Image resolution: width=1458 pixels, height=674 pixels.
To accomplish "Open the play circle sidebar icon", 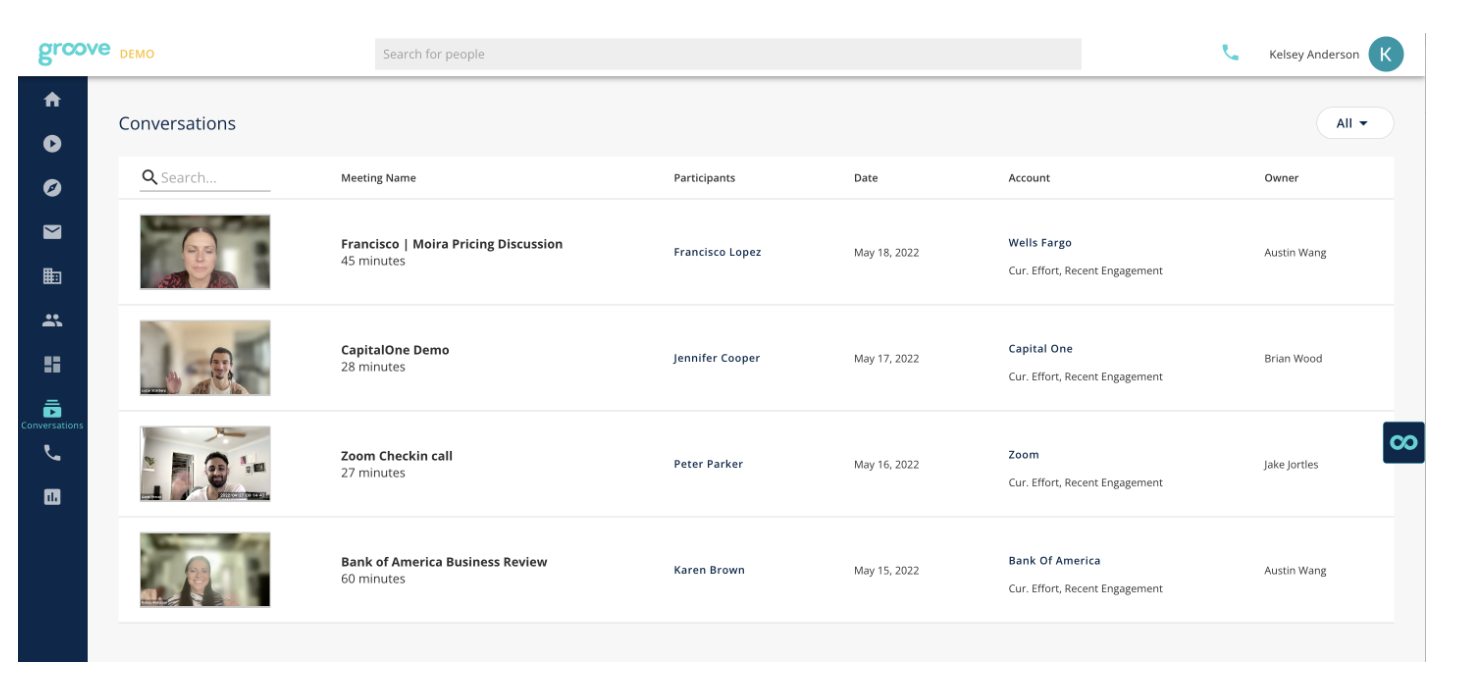I will point(52,144).
